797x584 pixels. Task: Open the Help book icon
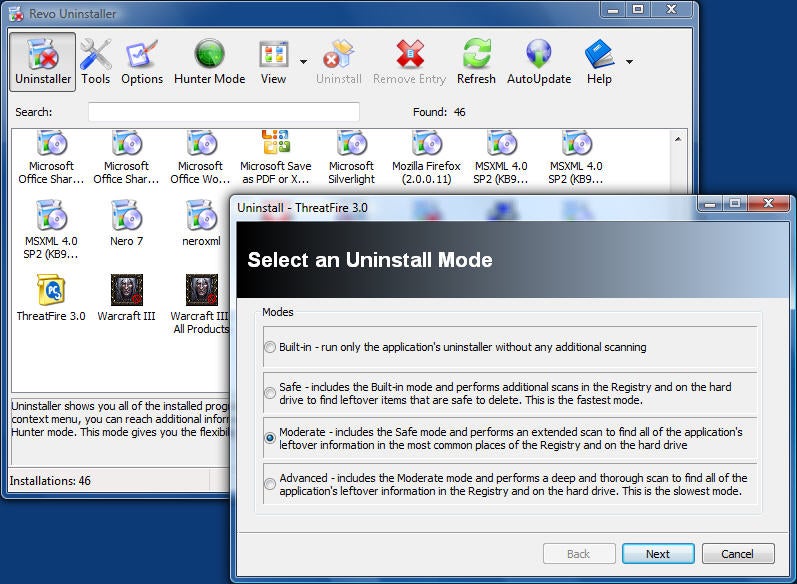coord(599,62)
